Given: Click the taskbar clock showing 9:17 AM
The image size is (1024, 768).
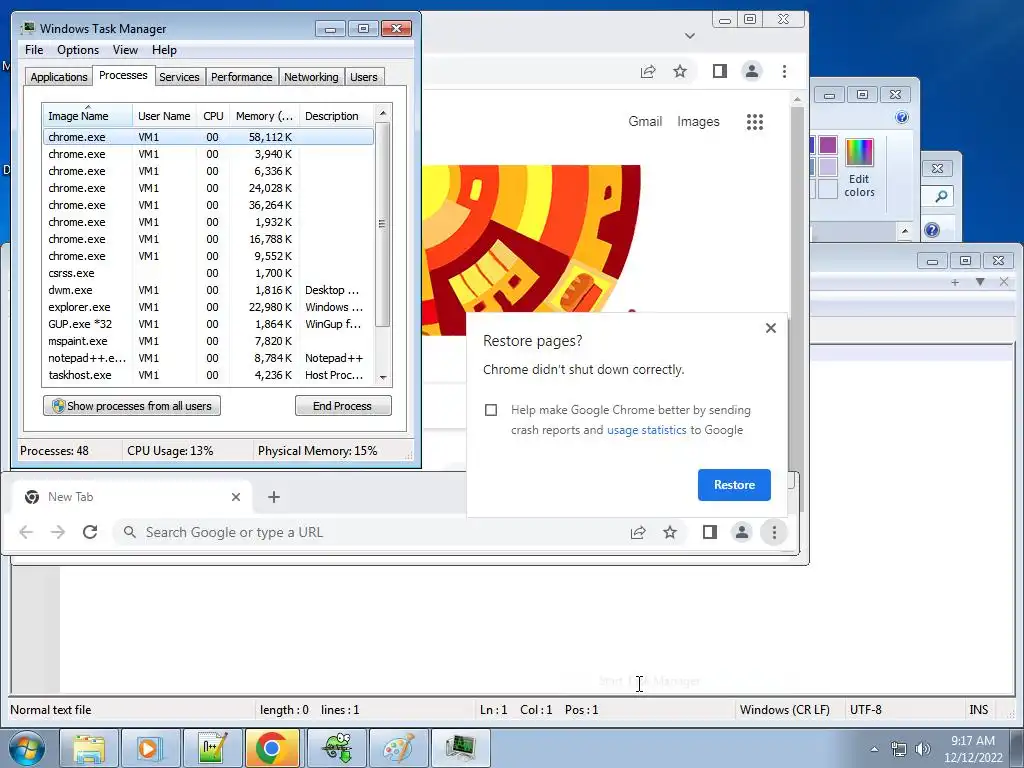Looking at the screenshot, I should tap(973, 749).
